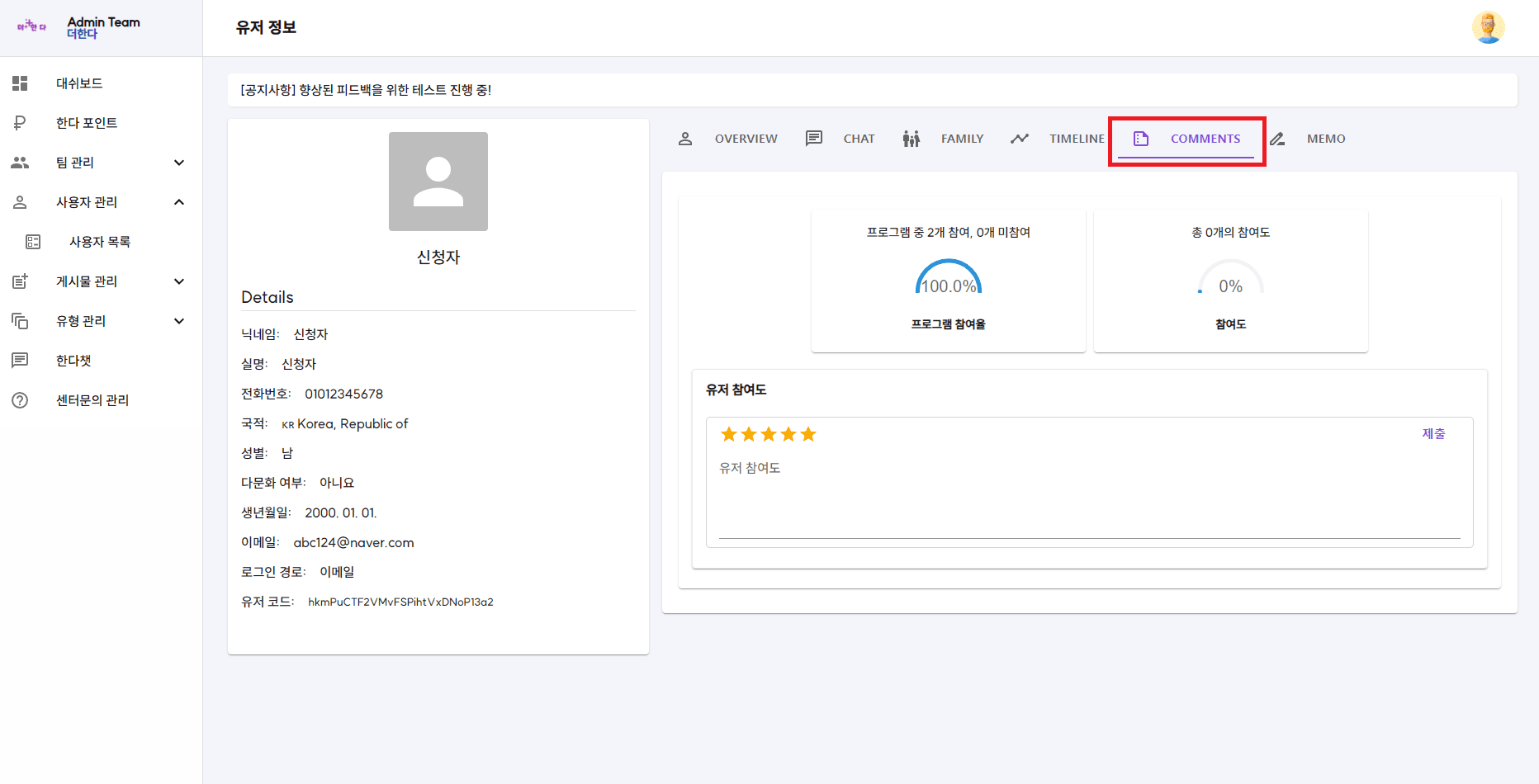Click the dashboard grid icon
Image resolution: width=1539 pixels, height=784 pixels.
tap(20, 83)
